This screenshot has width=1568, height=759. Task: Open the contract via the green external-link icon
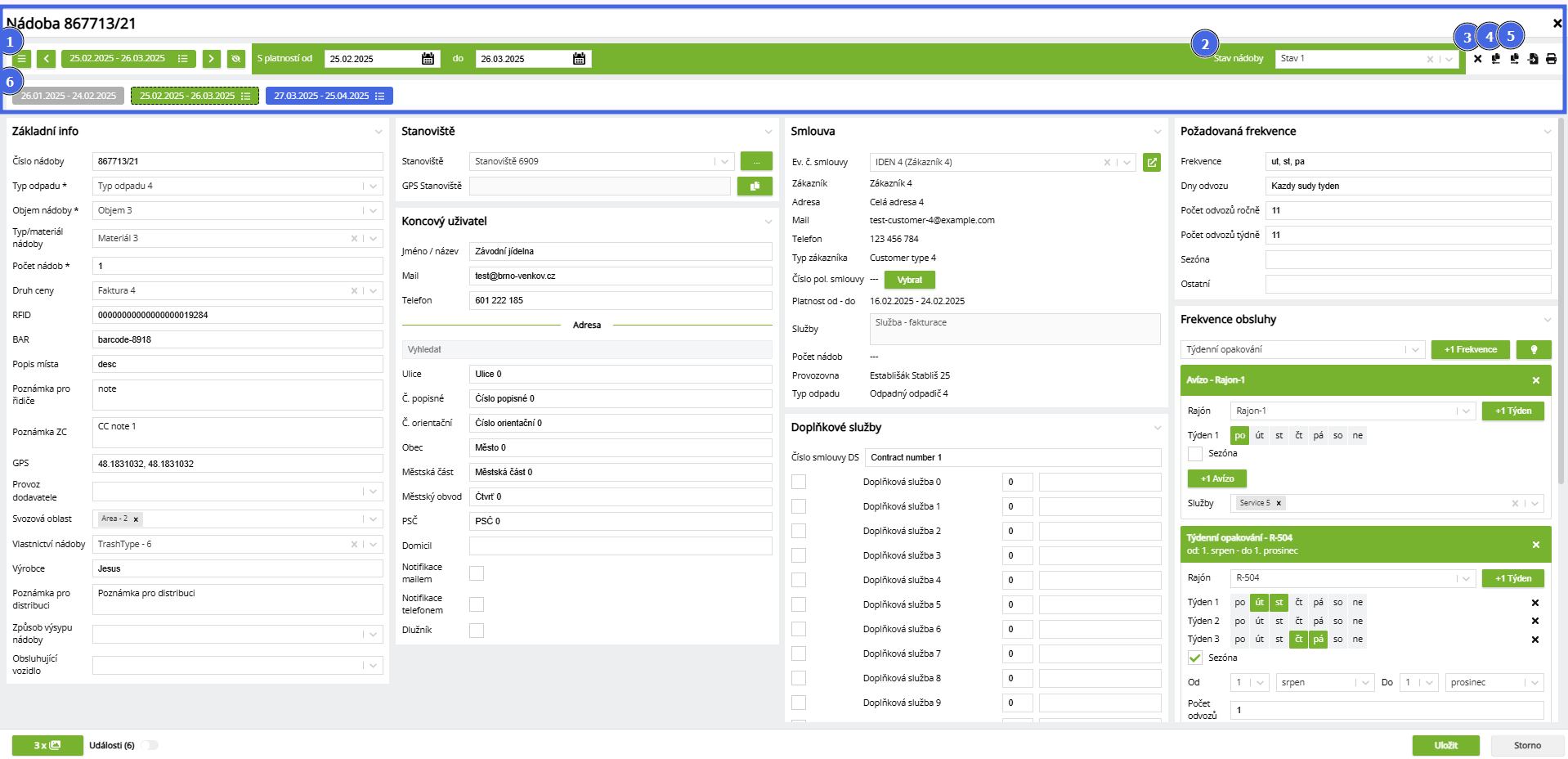click(x=1152, y=162)
